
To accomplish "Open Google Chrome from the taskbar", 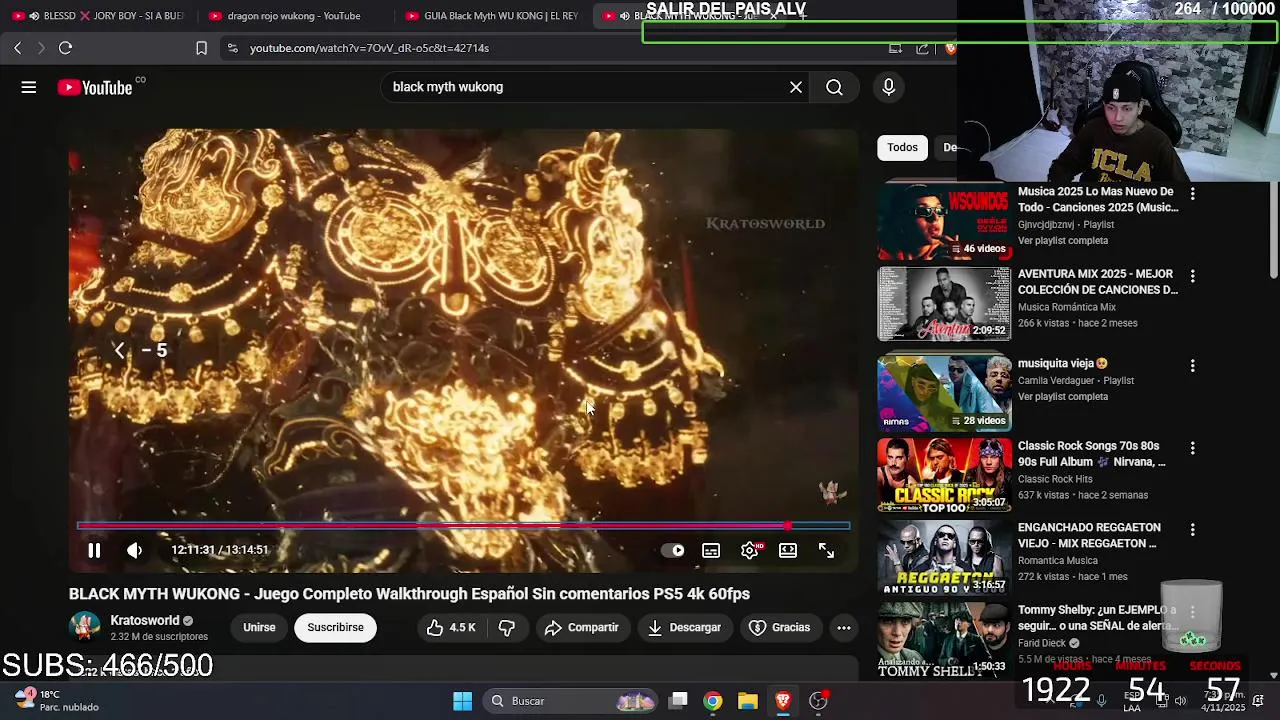I will [x=713, y=701].
